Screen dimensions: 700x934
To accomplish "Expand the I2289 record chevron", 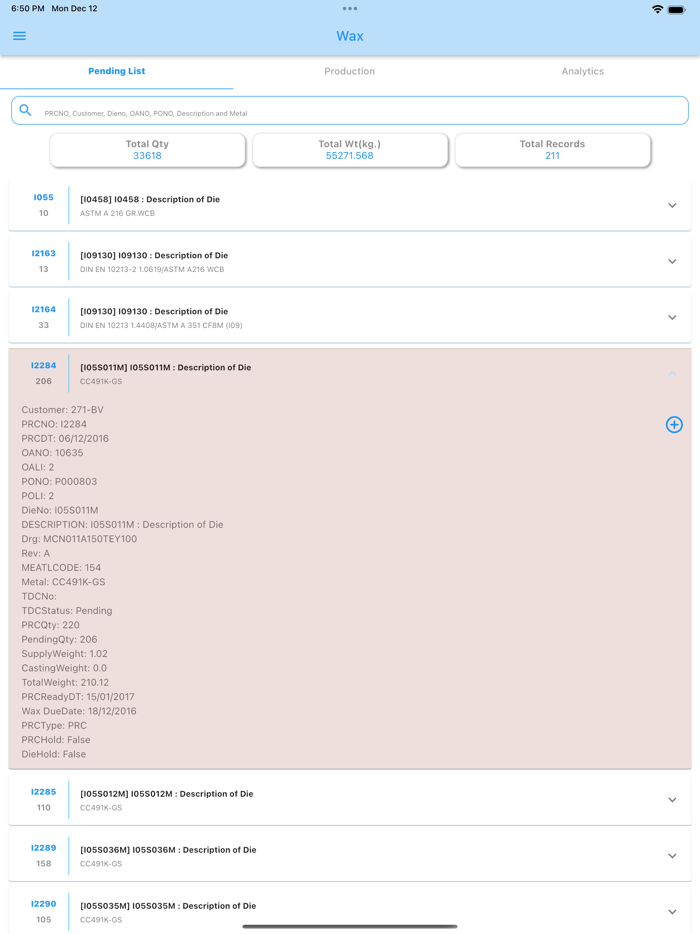I will (672, 856).
